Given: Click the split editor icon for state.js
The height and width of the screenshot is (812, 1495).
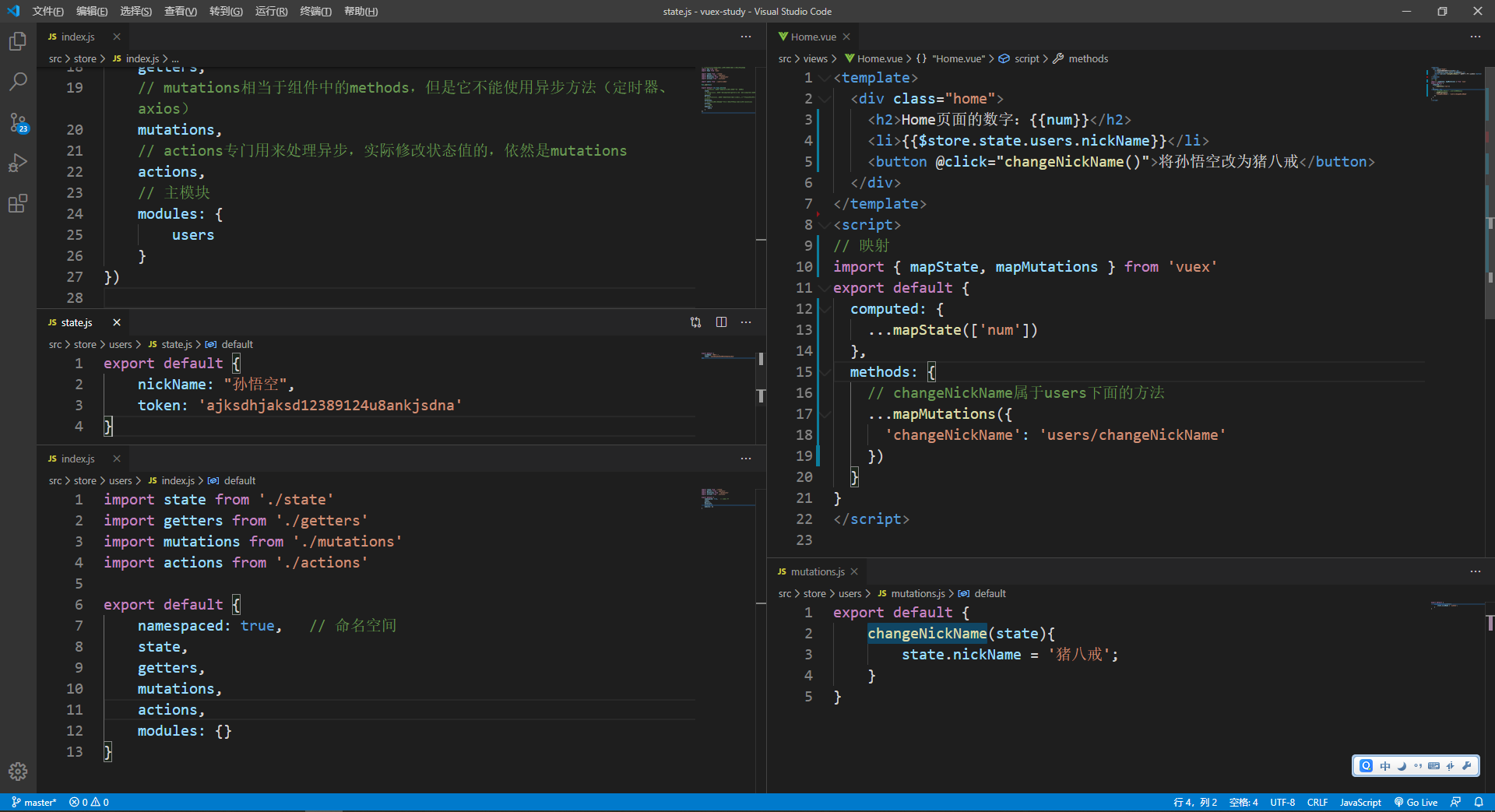Looking at the screenshot, I should 721,322.
